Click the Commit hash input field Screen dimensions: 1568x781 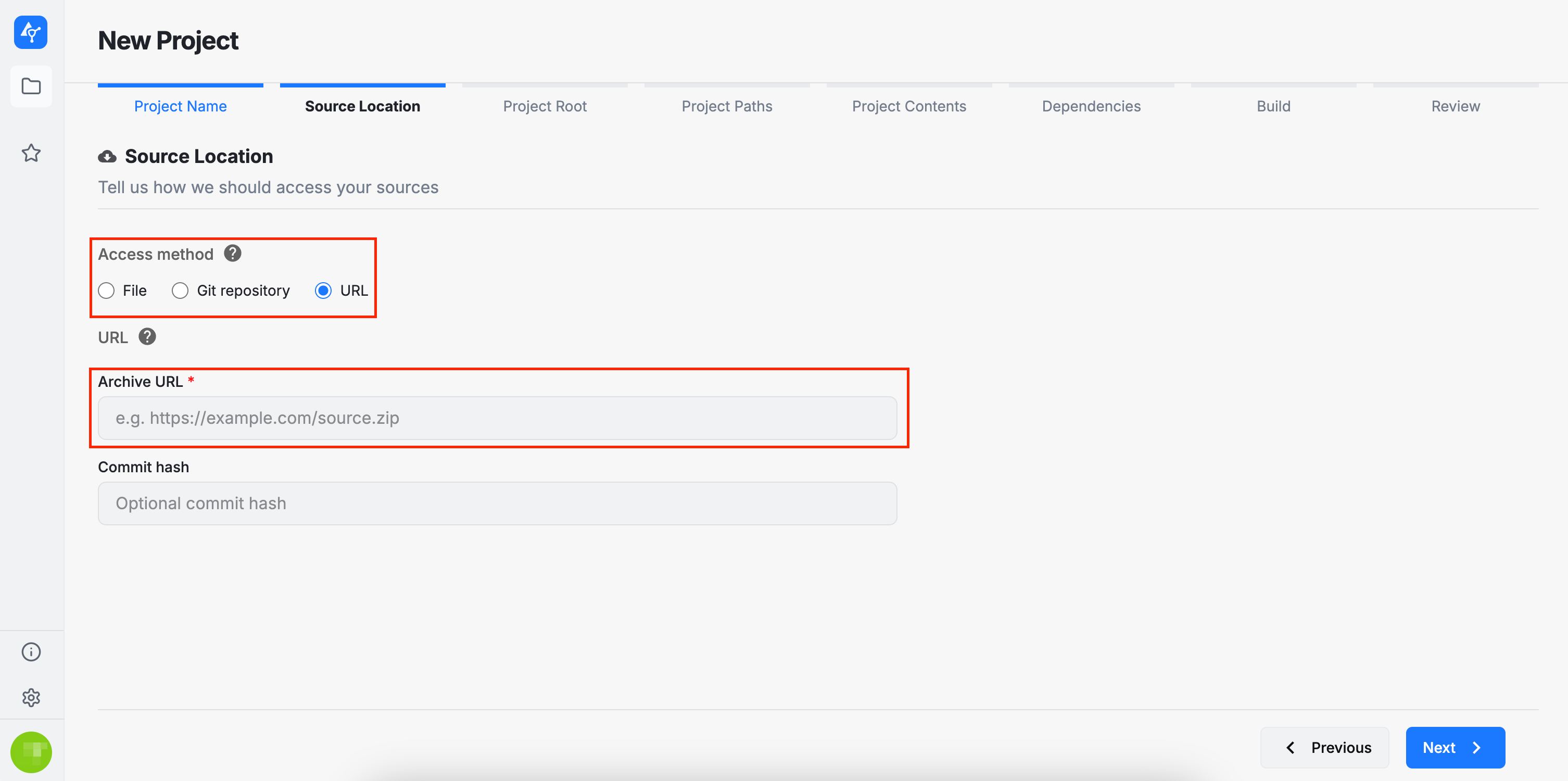tap(497, 503)
